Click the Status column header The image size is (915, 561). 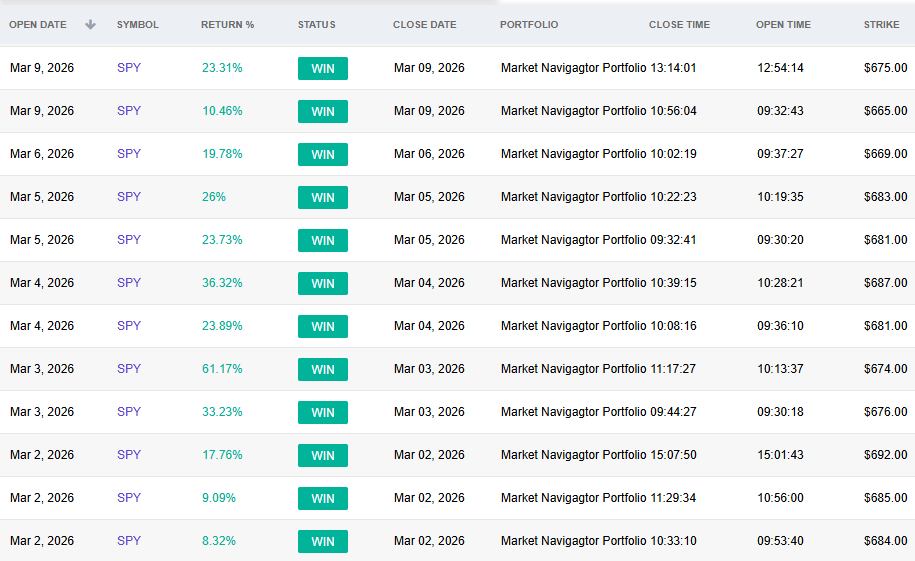(x=316, y=25)
